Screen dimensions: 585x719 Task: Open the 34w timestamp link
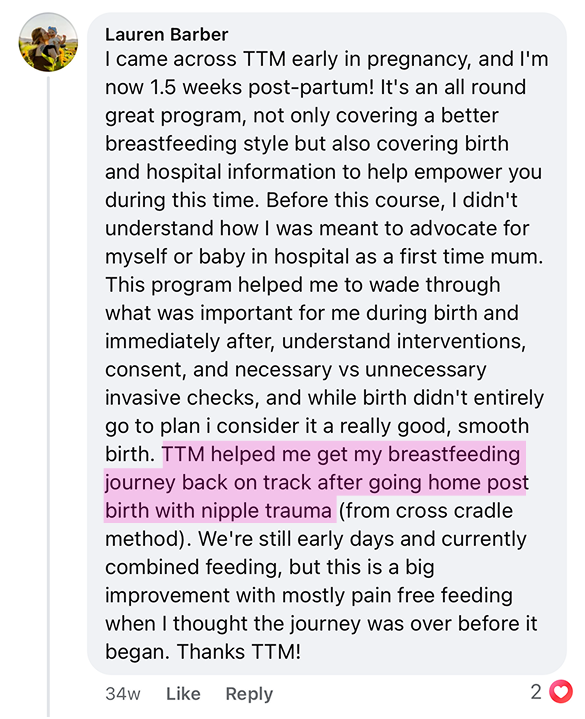click(x=122, y=694)
